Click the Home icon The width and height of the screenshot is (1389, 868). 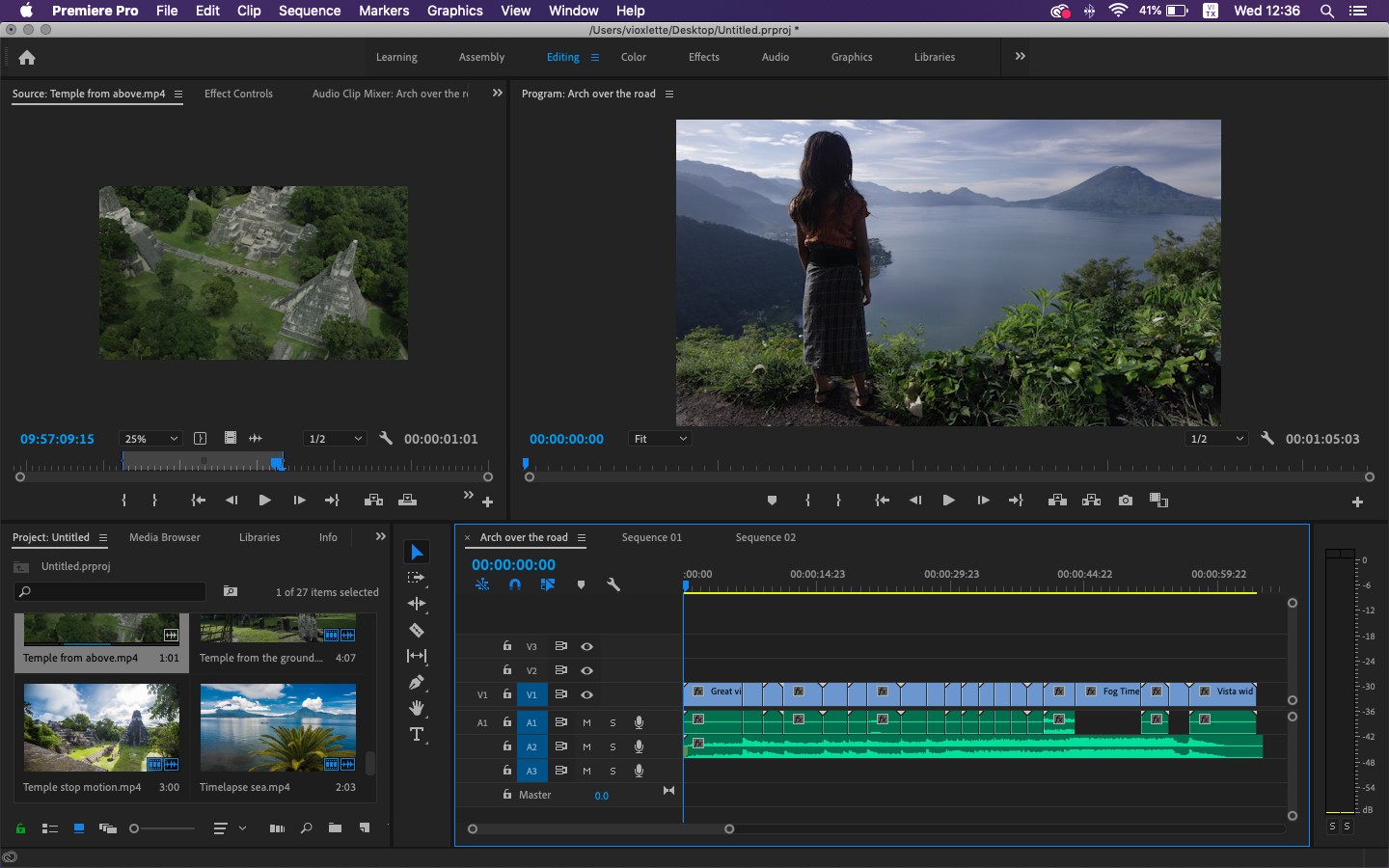(x=27, y=57)
